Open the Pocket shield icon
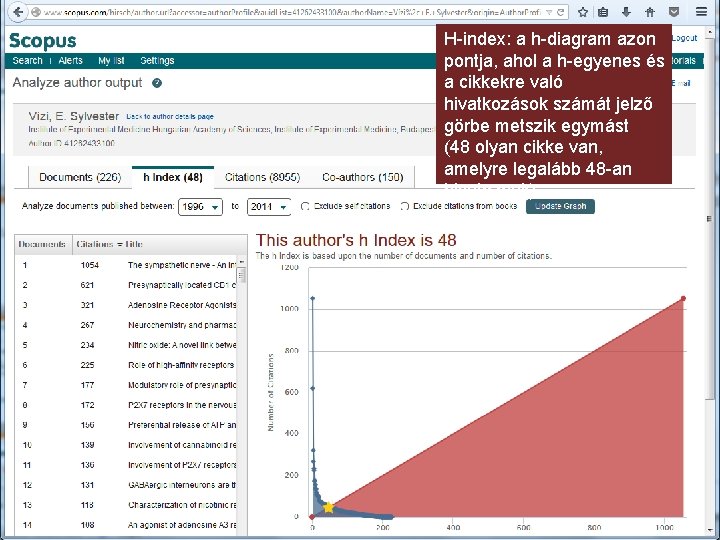The height and width of the screenshot is (540, 720). (674, 12)
